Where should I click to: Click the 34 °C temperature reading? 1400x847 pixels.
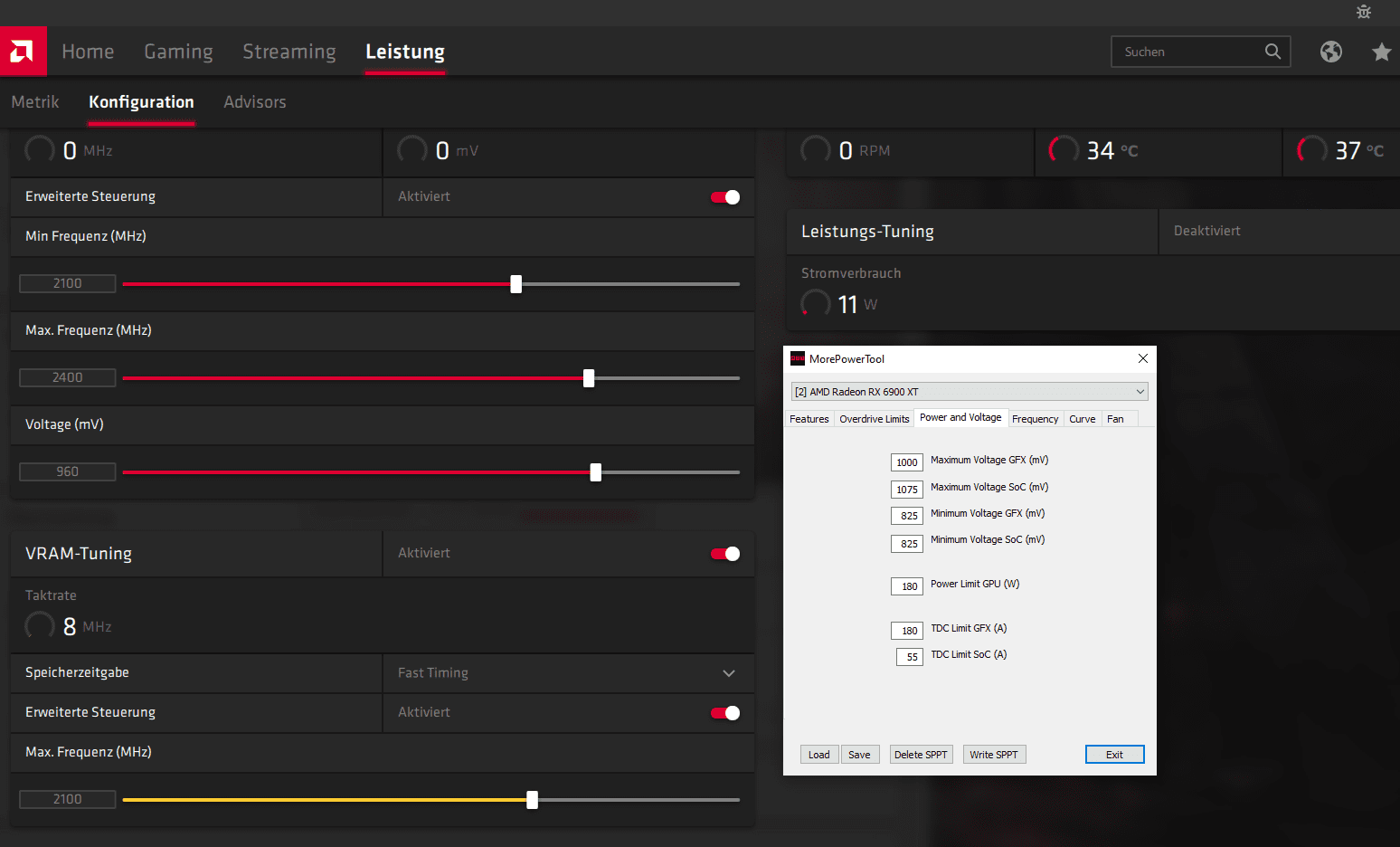tap(1093, 150)
